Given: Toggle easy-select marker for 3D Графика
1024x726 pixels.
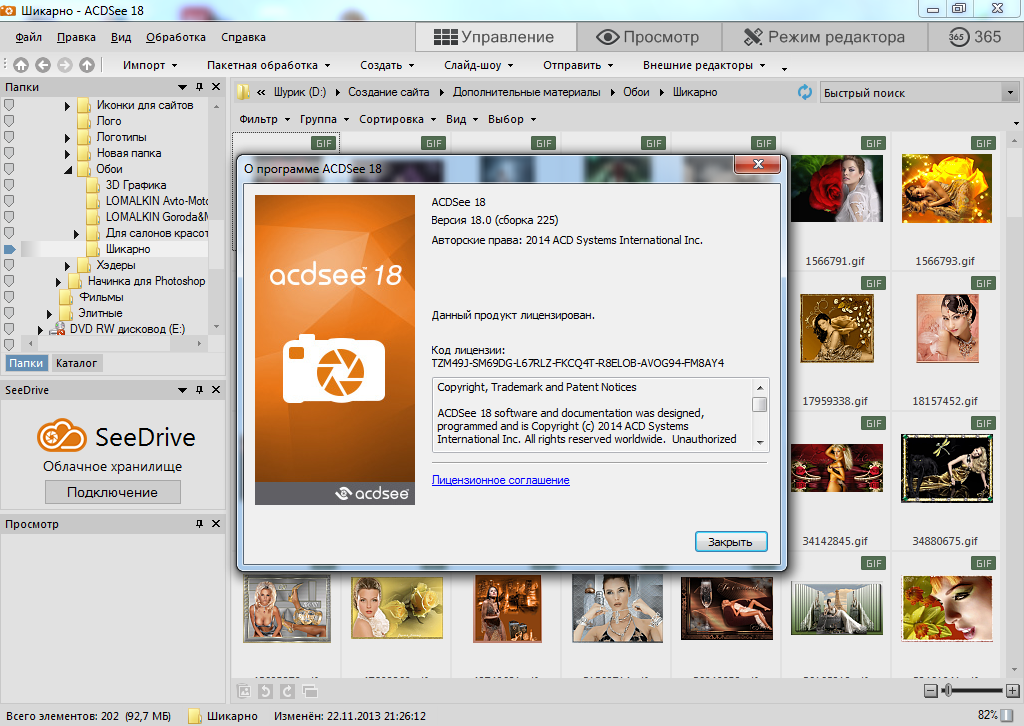Looking at the screenshot, I should click(x=9, y=185).
